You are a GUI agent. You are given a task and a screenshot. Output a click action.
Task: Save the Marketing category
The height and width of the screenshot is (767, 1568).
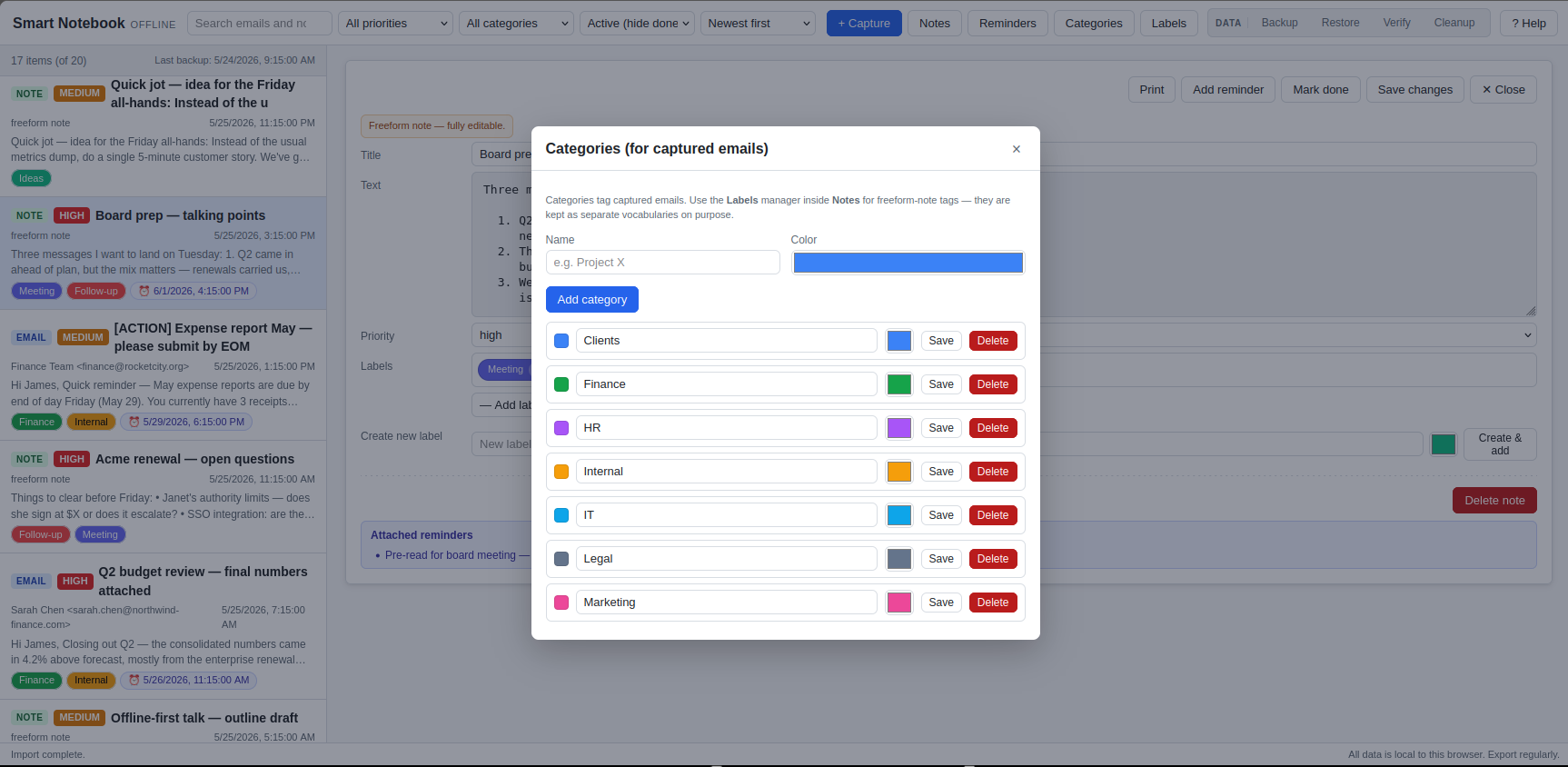click(x=941, y=603)
